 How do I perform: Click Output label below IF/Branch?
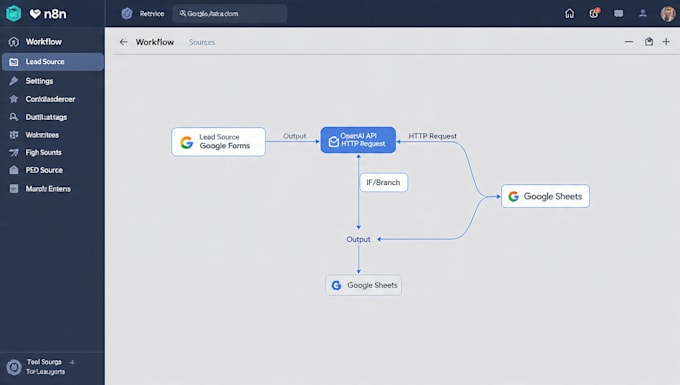pyautogui.click(x=358, y=239)
